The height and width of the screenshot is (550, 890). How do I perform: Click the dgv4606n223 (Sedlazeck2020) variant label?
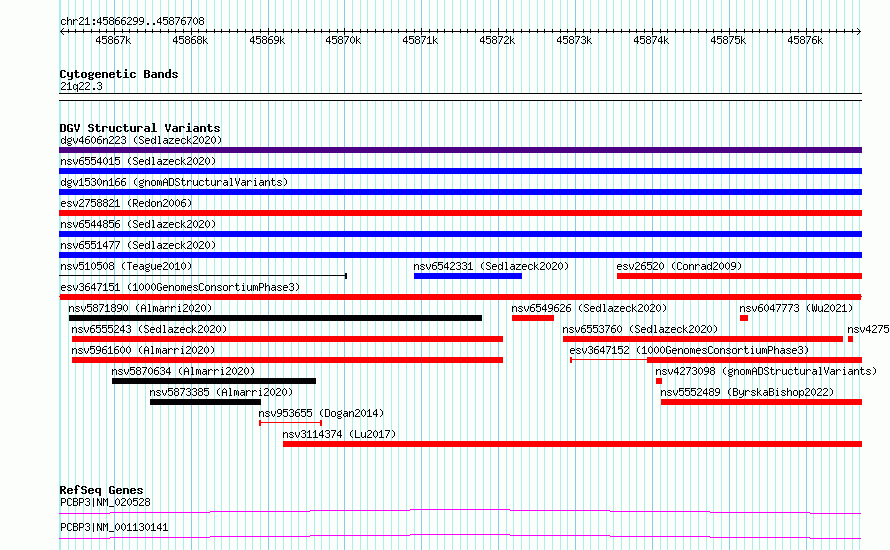[x=141, y=140]
